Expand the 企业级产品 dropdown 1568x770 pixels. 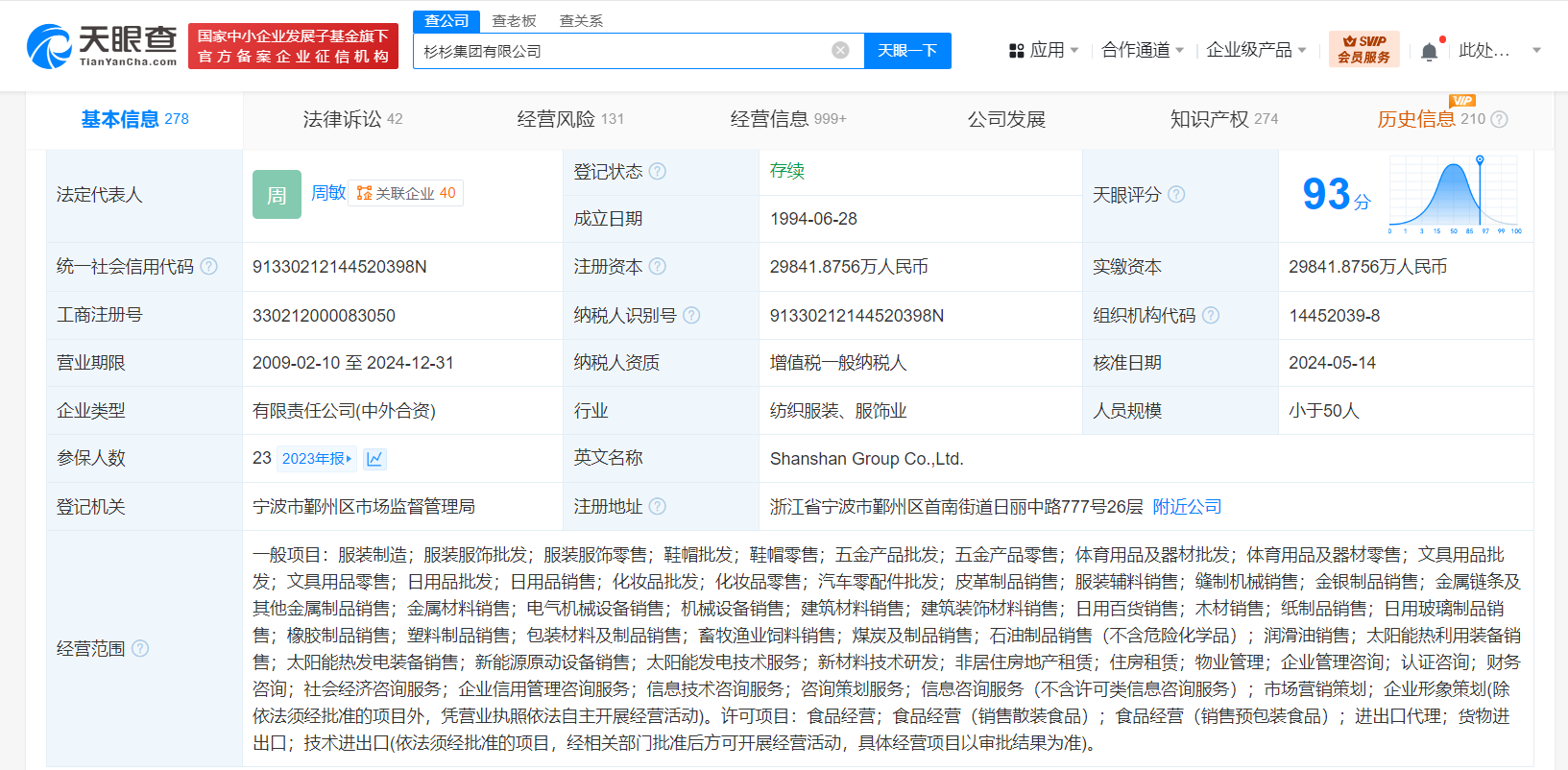click(x=1302, y=51)
